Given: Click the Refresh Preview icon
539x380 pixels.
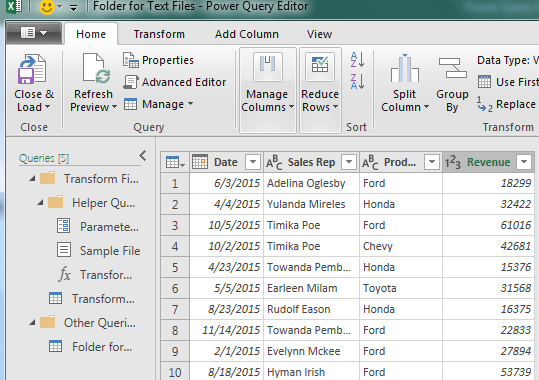Looking at the screenshot, I should coord(96,69).
